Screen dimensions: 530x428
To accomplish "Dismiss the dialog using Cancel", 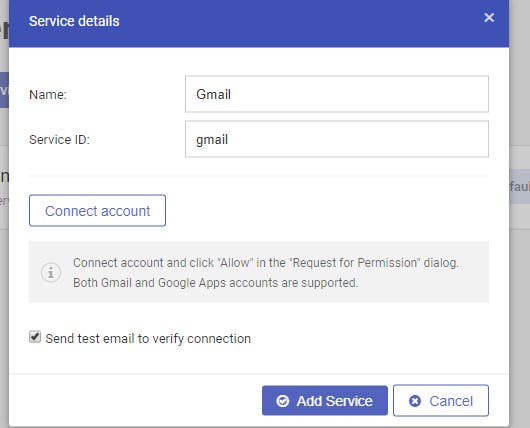I will pyautogui.click(x=441, y=401).
